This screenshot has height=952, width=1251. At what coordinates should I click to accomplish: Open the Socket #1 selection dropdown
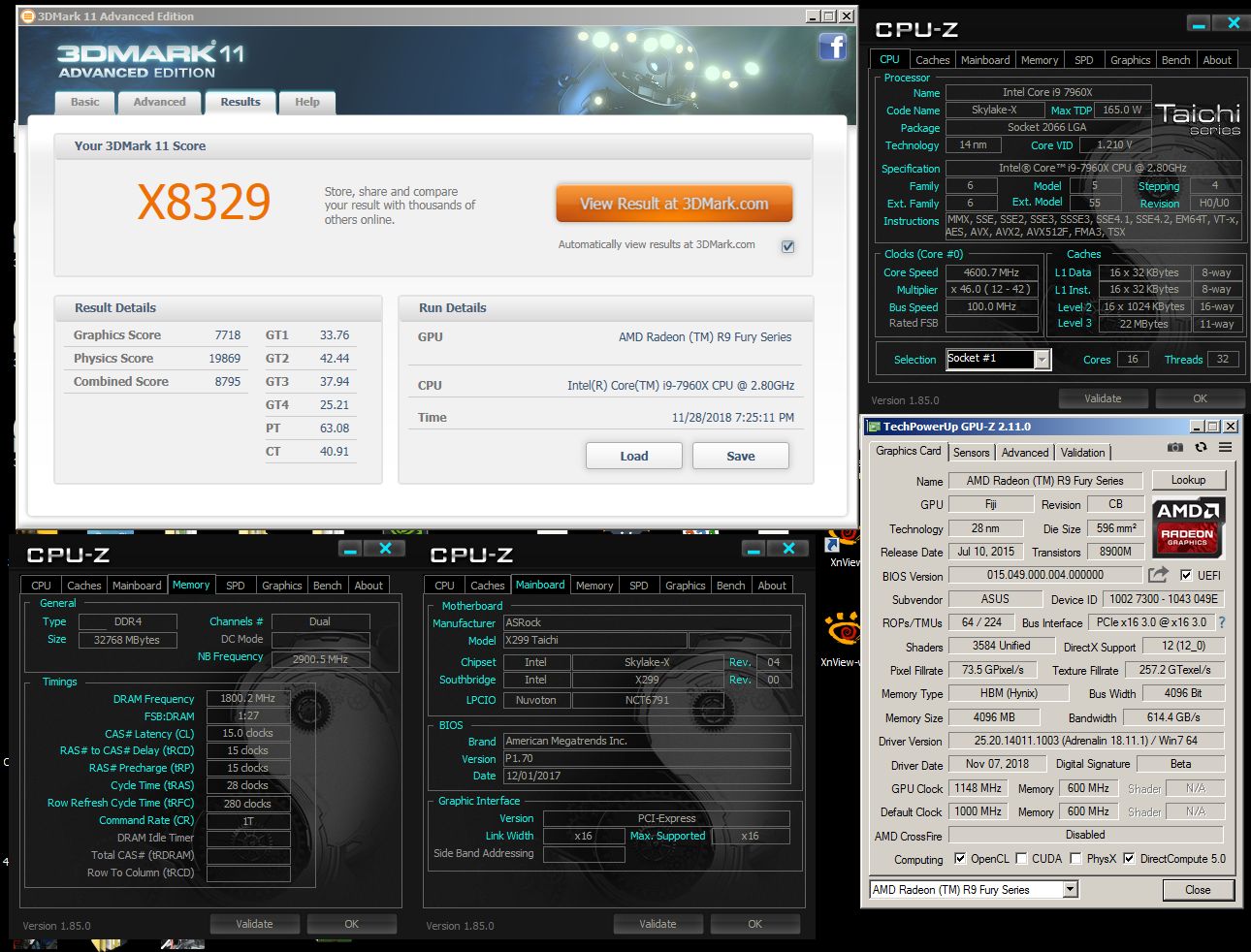1042,360
